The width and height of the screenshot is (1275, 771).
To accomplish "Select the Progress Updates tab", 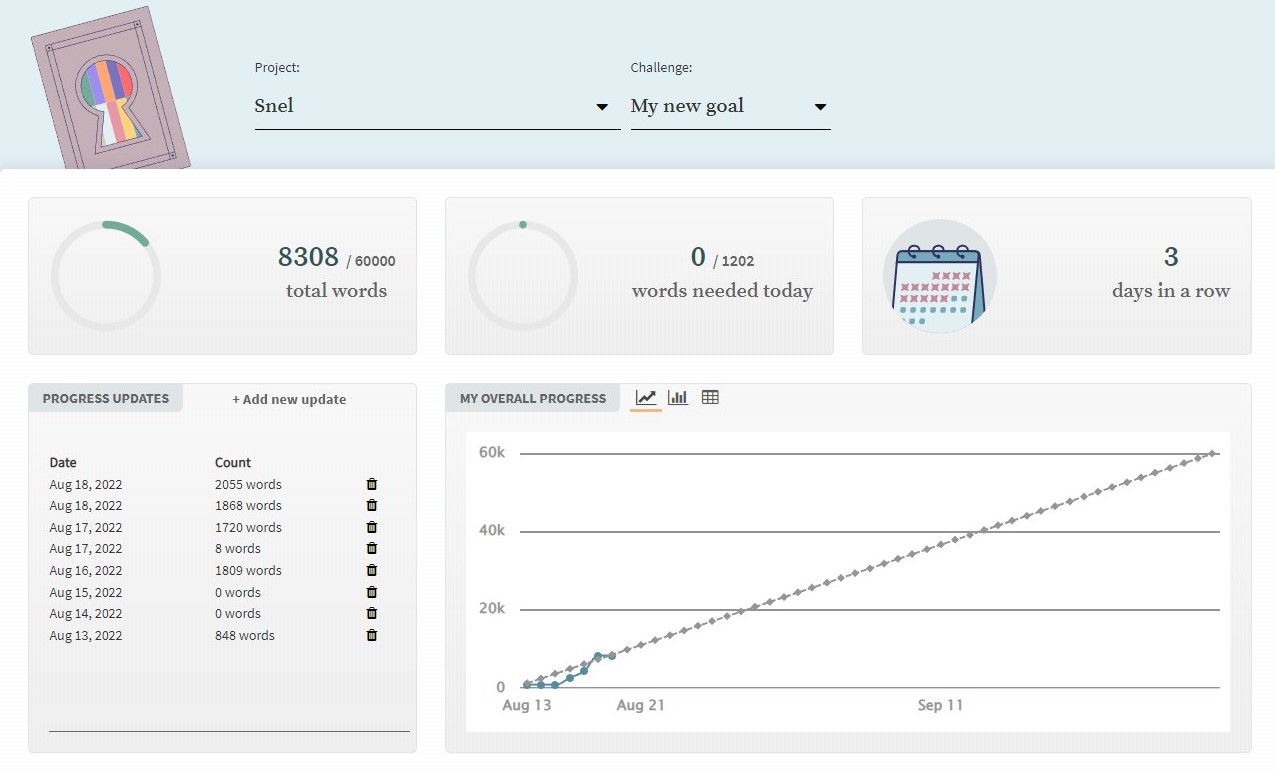I will coord(106,398).
